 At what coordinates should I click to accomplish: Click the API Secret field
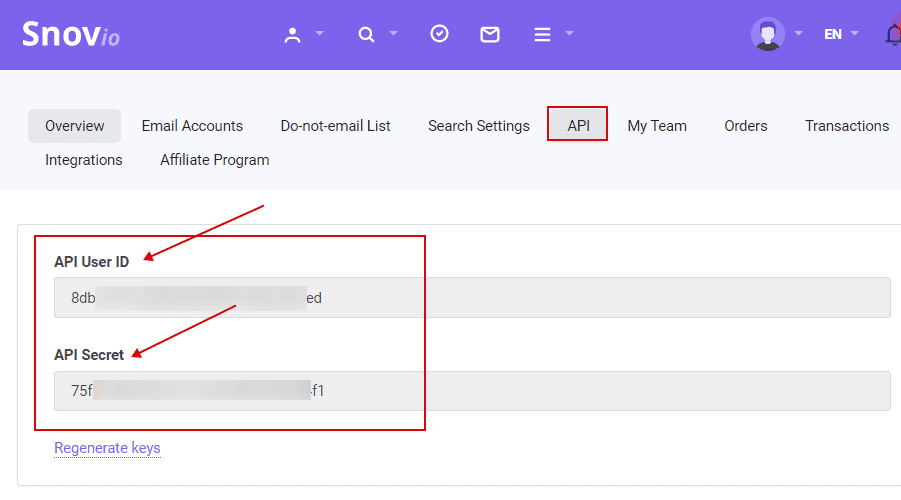tap(472, 391)
